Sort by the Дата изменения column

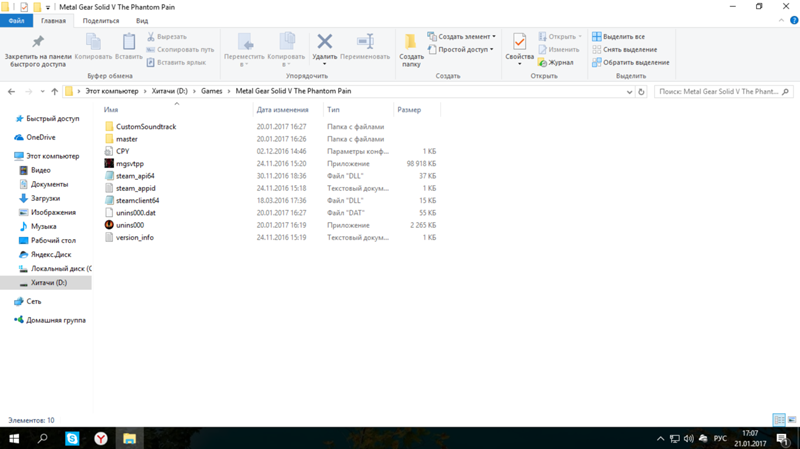(x=283, y=110)
